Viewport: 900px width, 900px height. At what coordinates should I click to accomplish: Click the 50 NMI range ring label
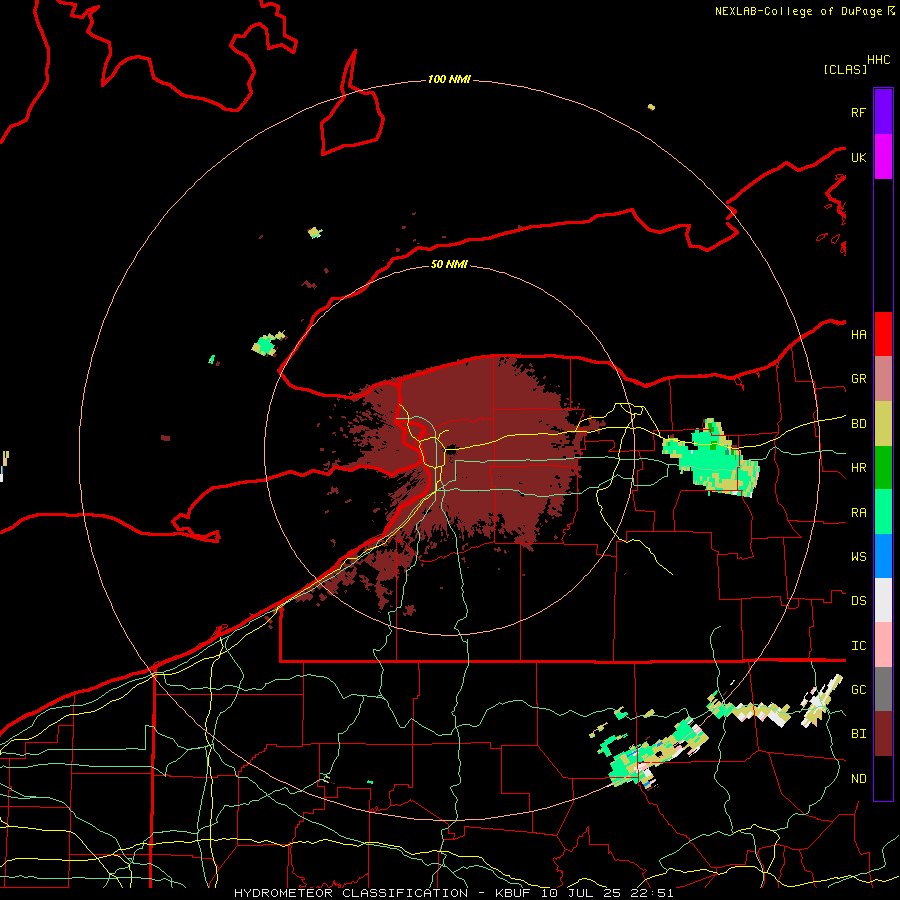coord(449,264)
